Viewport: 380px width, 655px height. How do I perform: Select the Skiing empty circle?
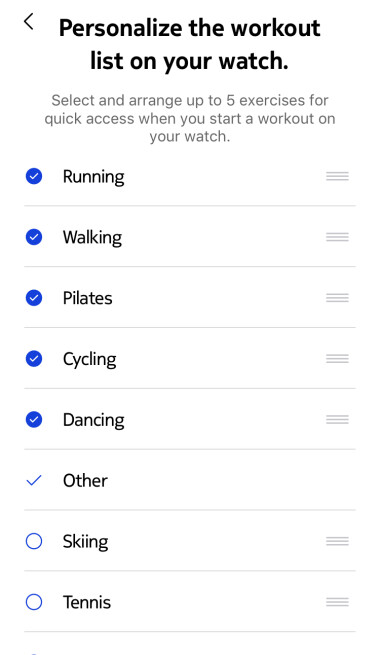(x=34, y=541)
